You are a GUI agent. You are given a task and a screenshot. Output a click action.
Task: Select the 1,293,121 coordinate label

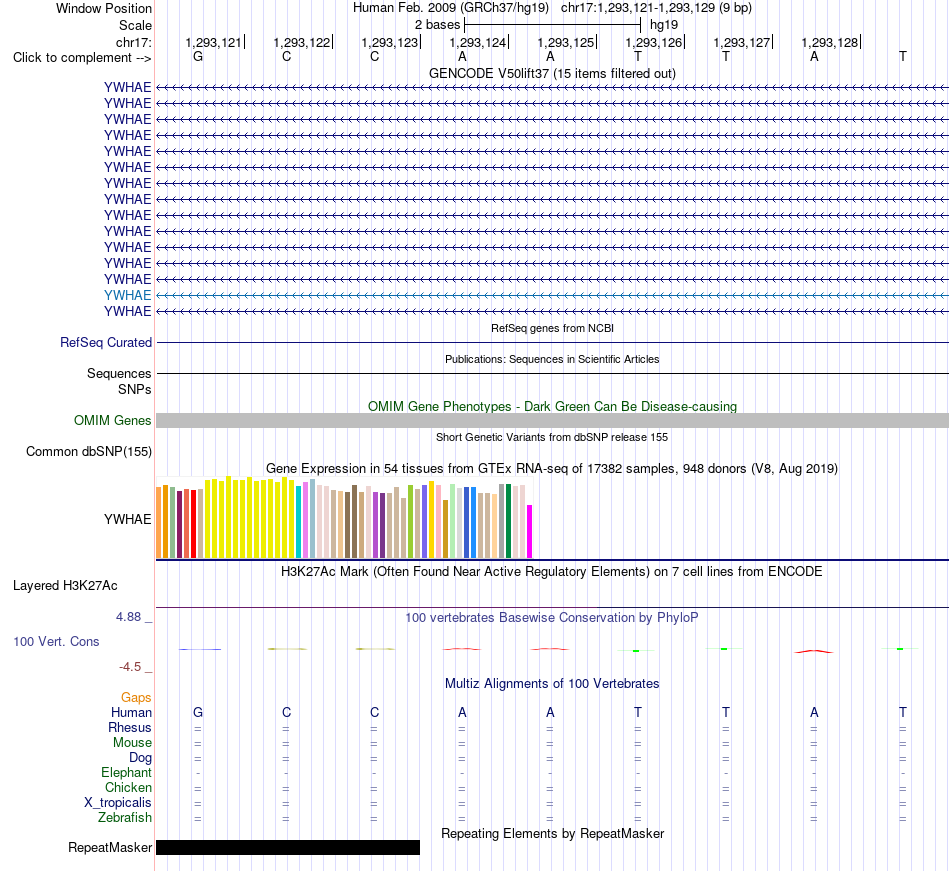(x=213, y=42)
